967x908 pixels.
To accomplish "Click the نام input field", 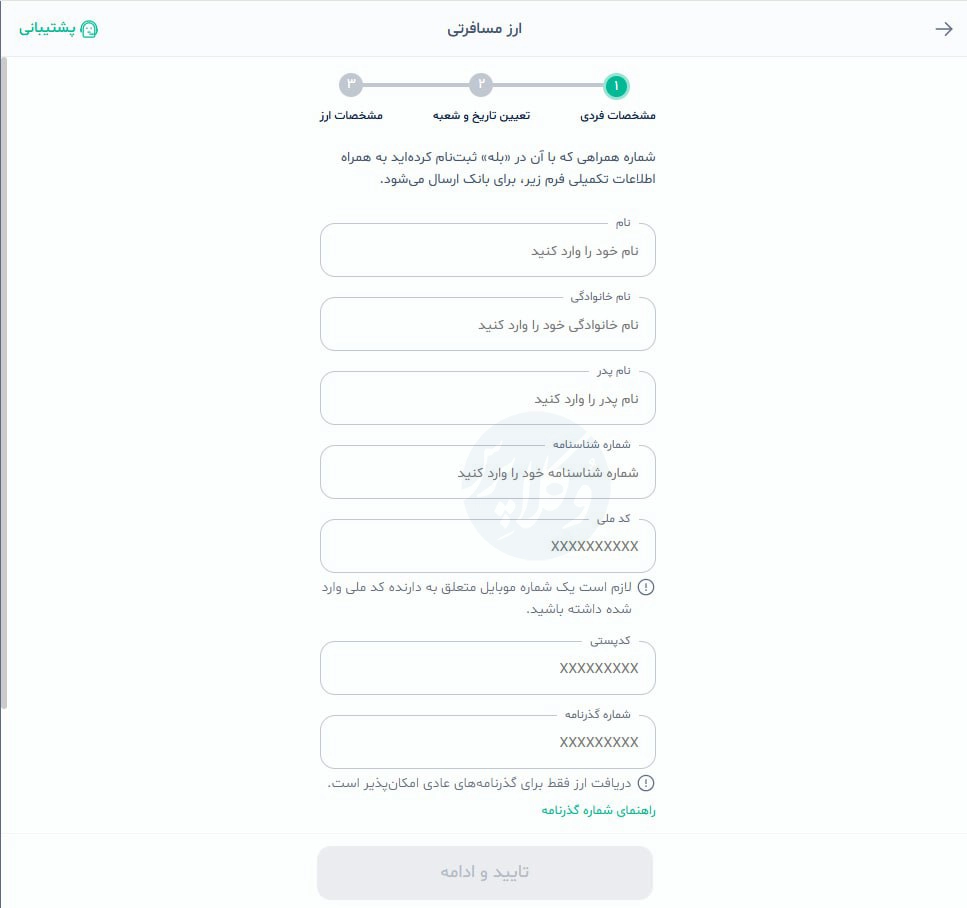I will pos(488,250).
